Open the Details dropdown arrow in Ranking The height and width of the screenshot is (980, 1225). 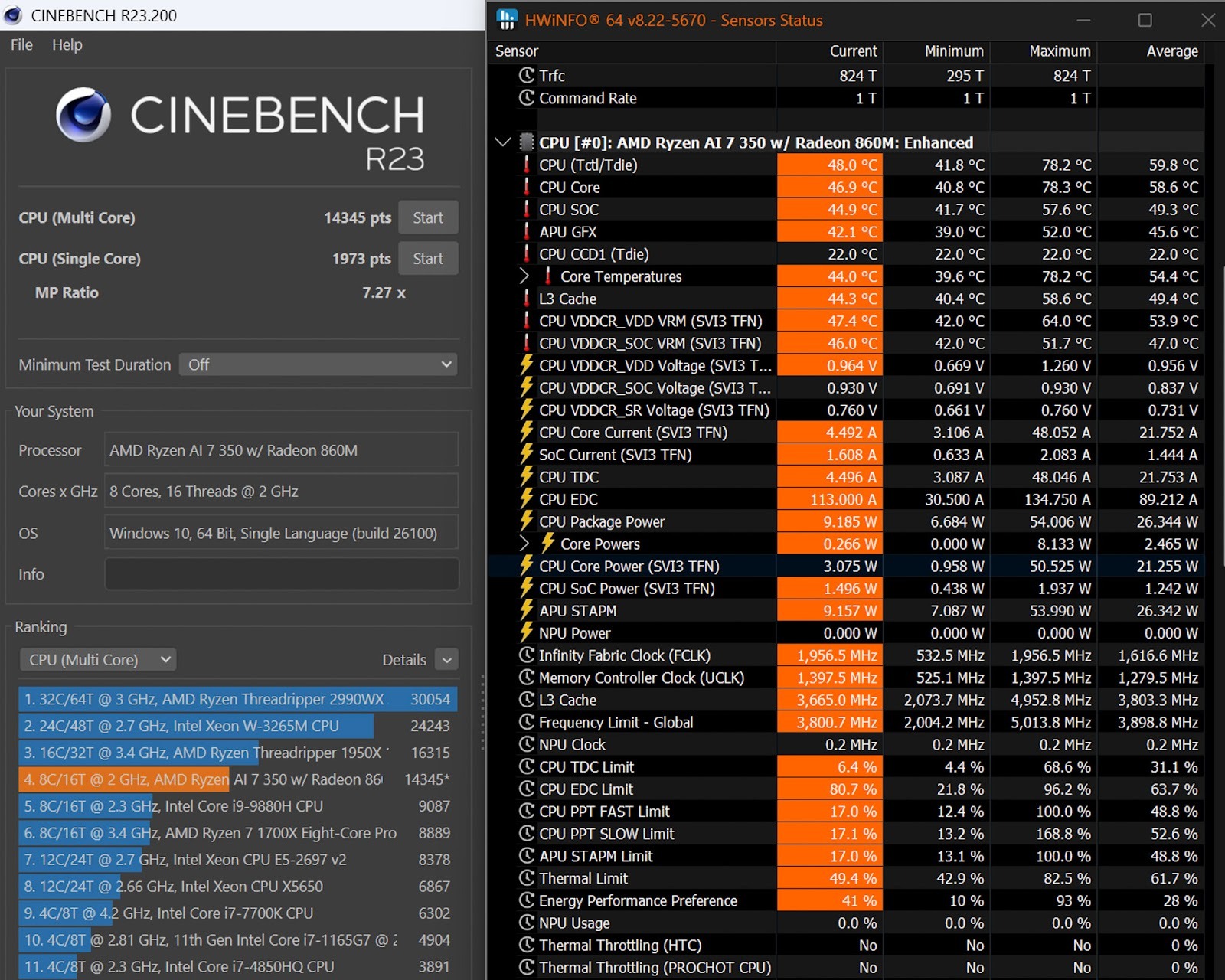click(x=446, y=659)
